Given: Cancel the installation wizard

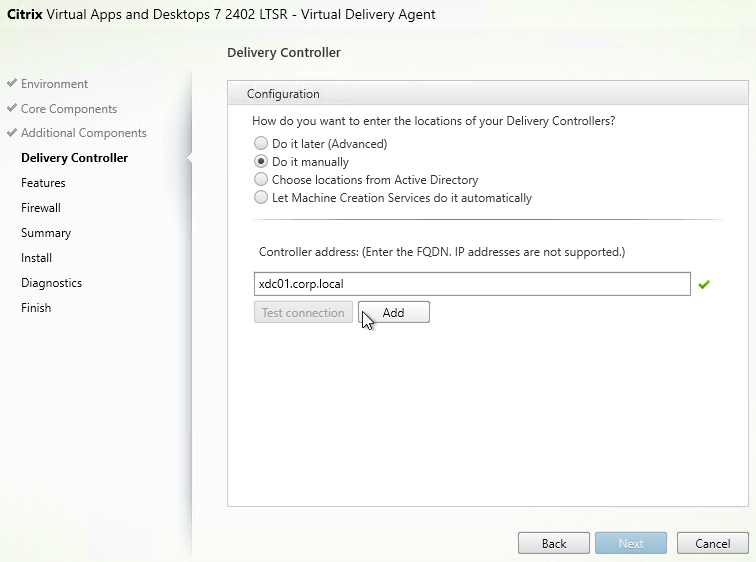Looking at the screenshot, I should point(713,544).
